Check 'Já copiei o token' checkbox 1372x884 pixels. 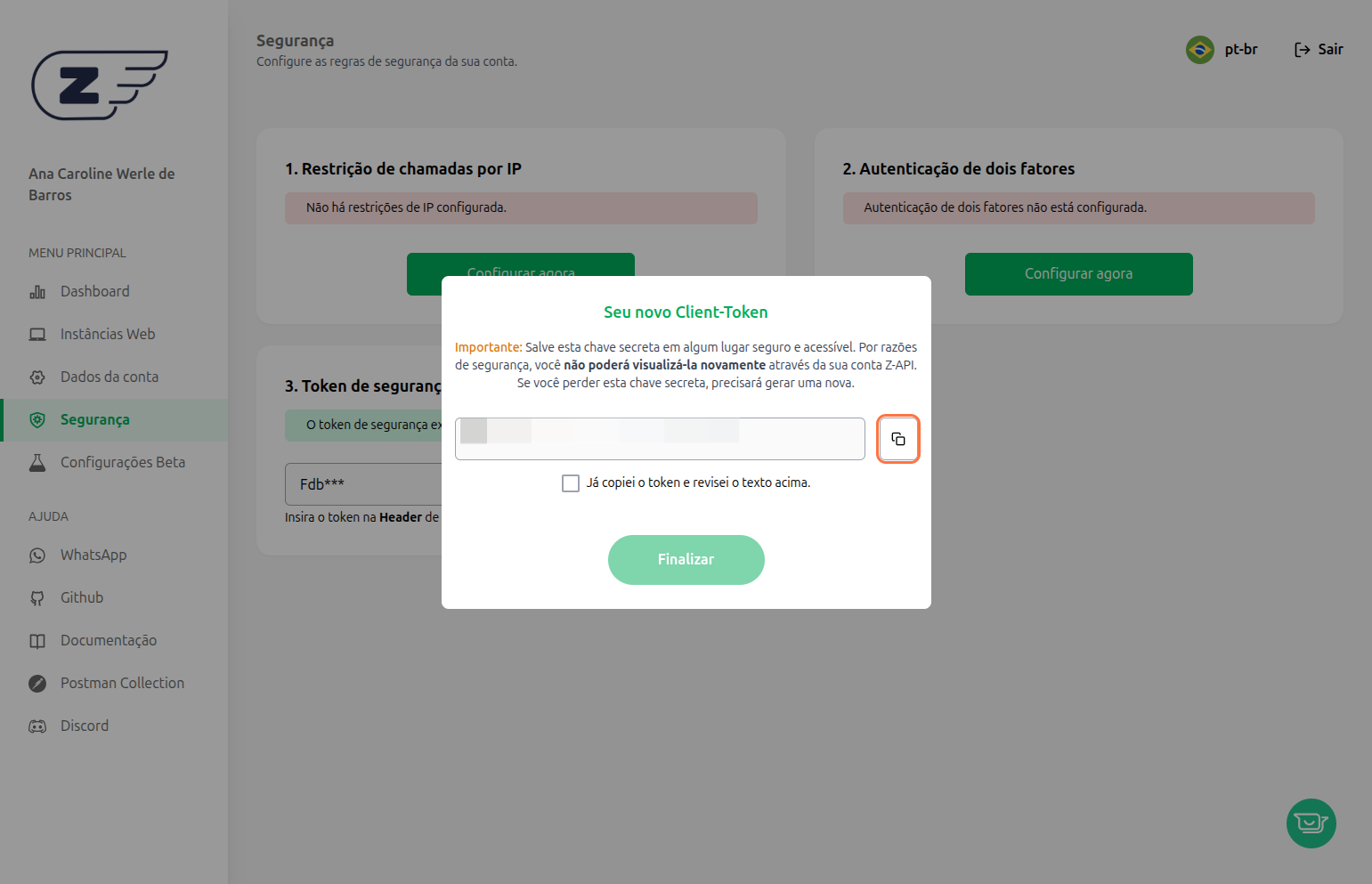pos(571,483)
